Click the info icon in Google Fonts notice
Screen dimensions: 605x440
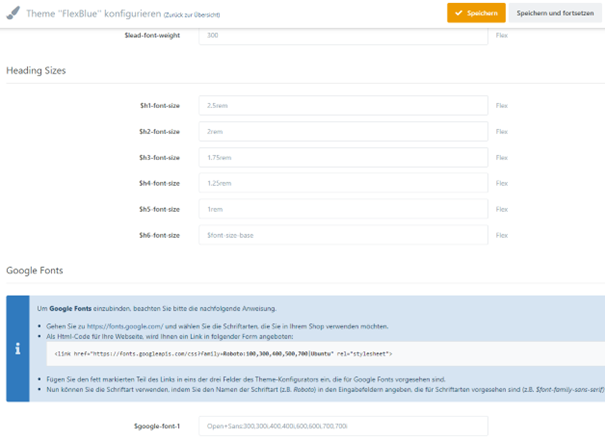(x=17, y=348)
